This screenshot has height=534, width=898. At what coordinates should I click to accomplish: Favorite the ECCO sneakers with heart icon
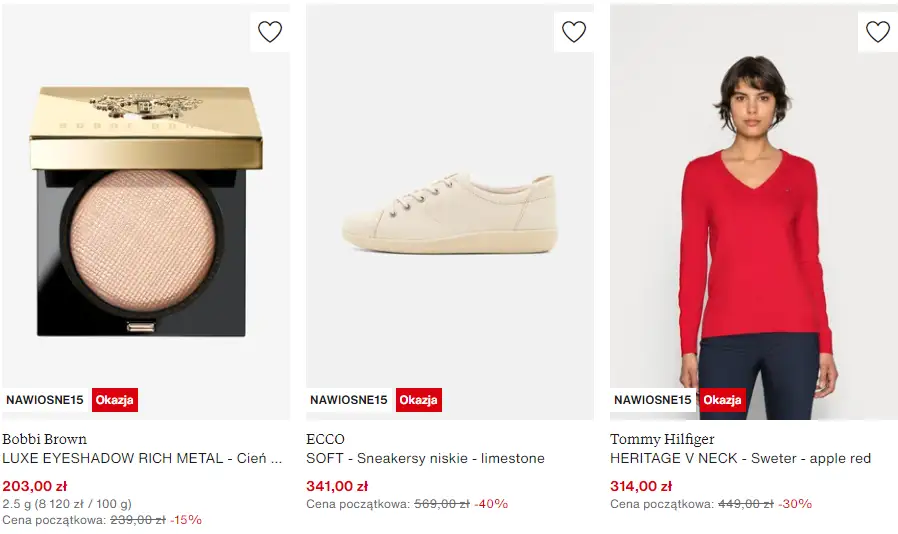(x=574, y=32)
